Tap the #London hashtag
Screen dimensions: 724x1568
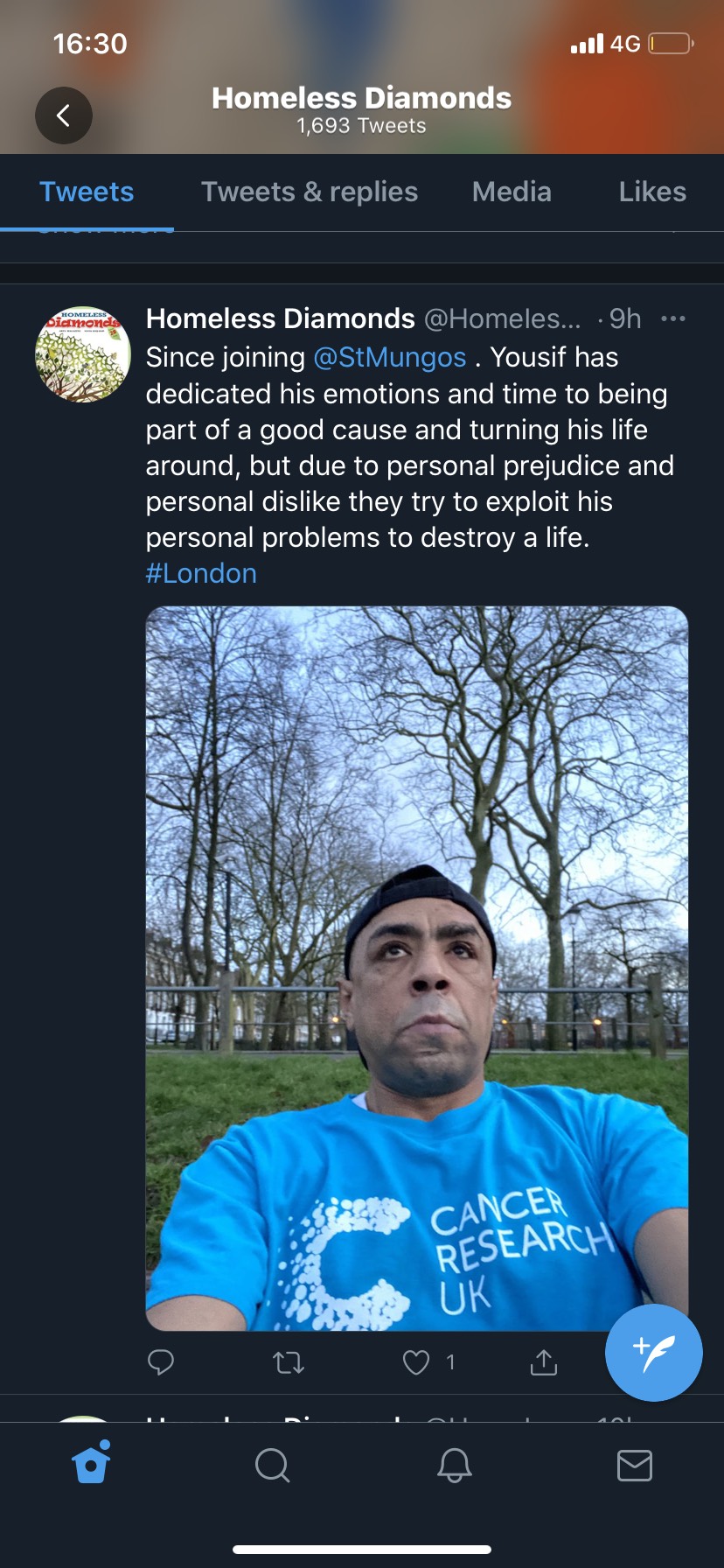[x=201, y=573]
